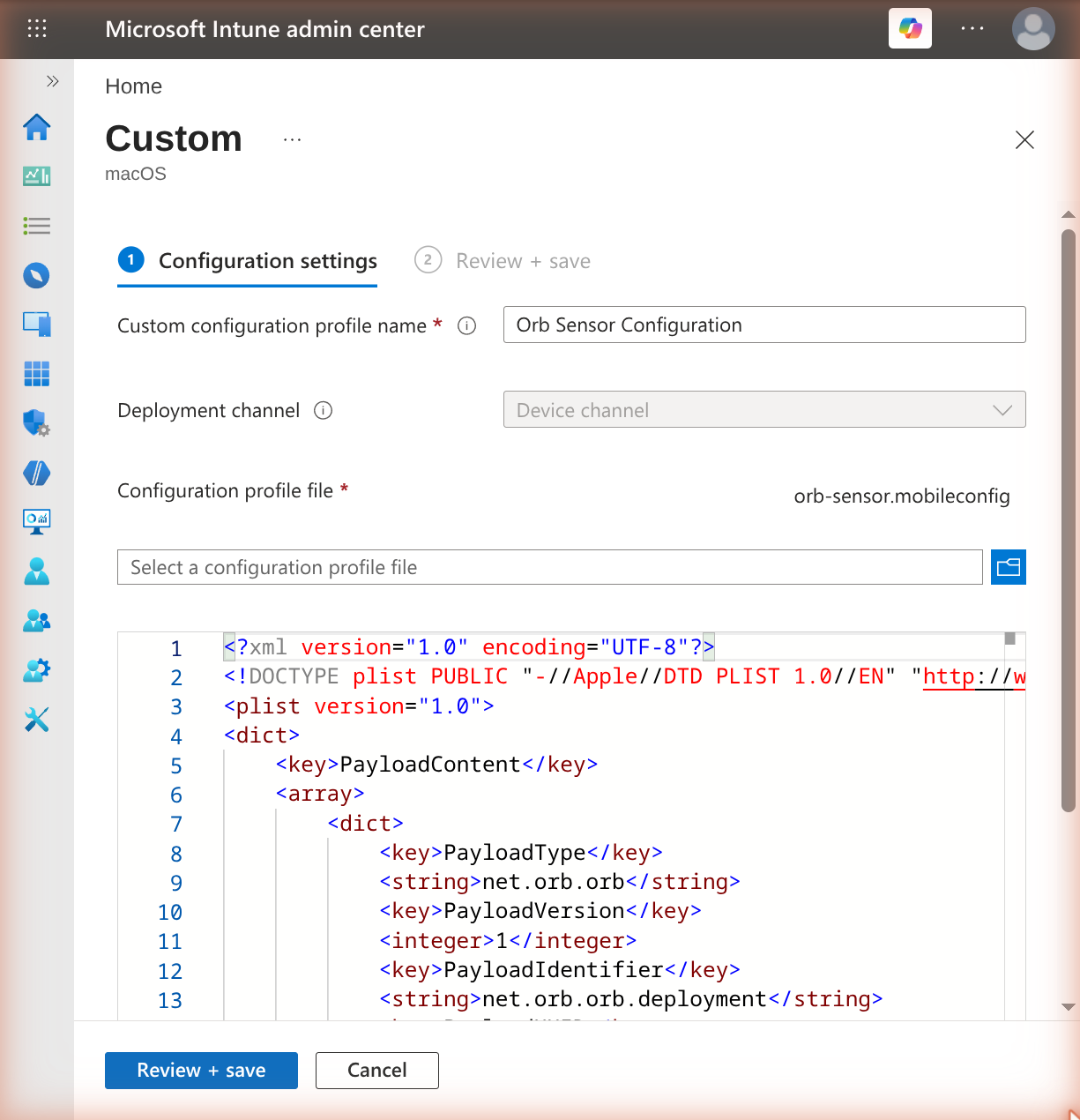Click the blue folder browse file button

1009,567
